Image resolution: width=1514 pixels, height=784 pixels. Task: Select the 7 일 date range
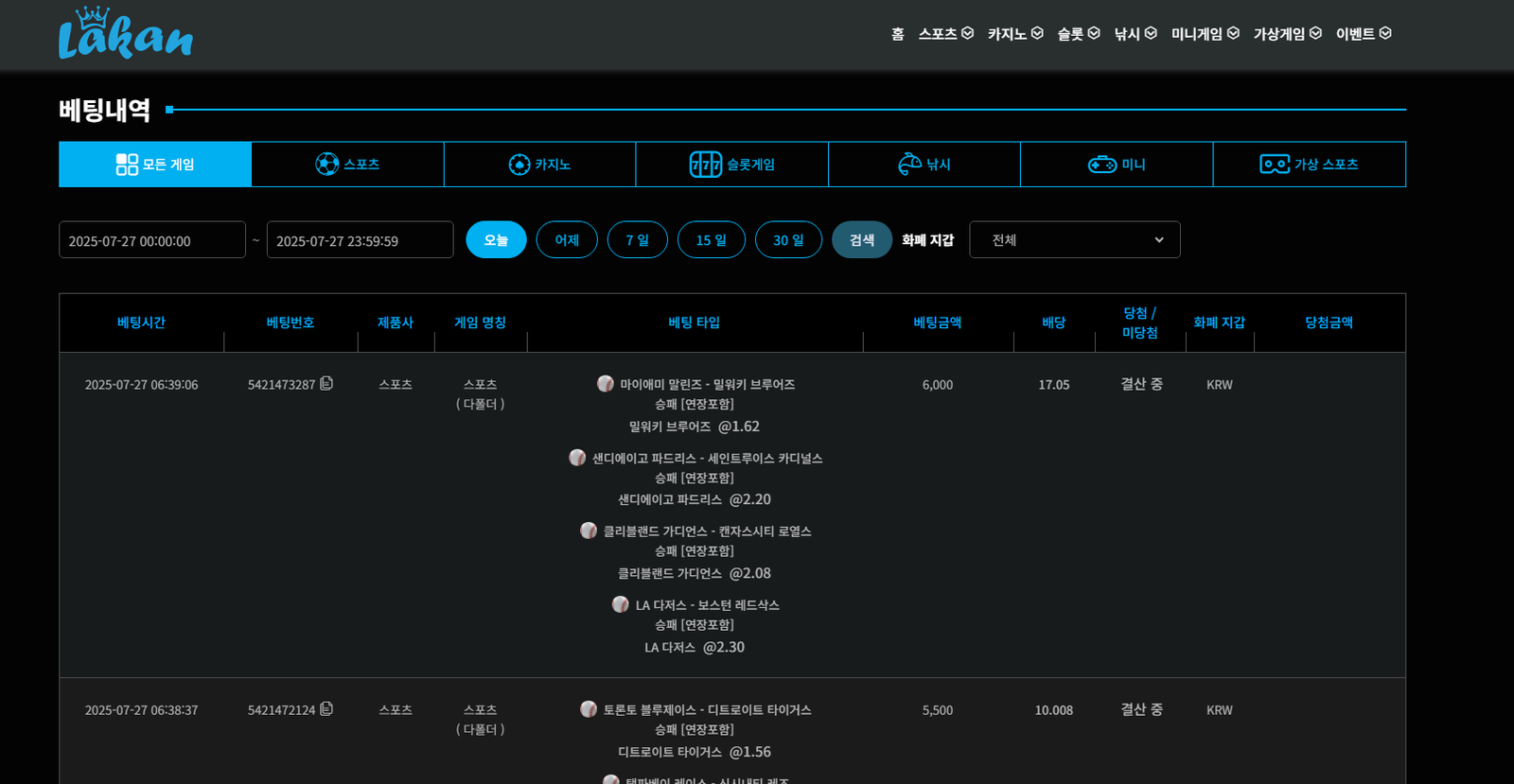[x=637, y=240]
